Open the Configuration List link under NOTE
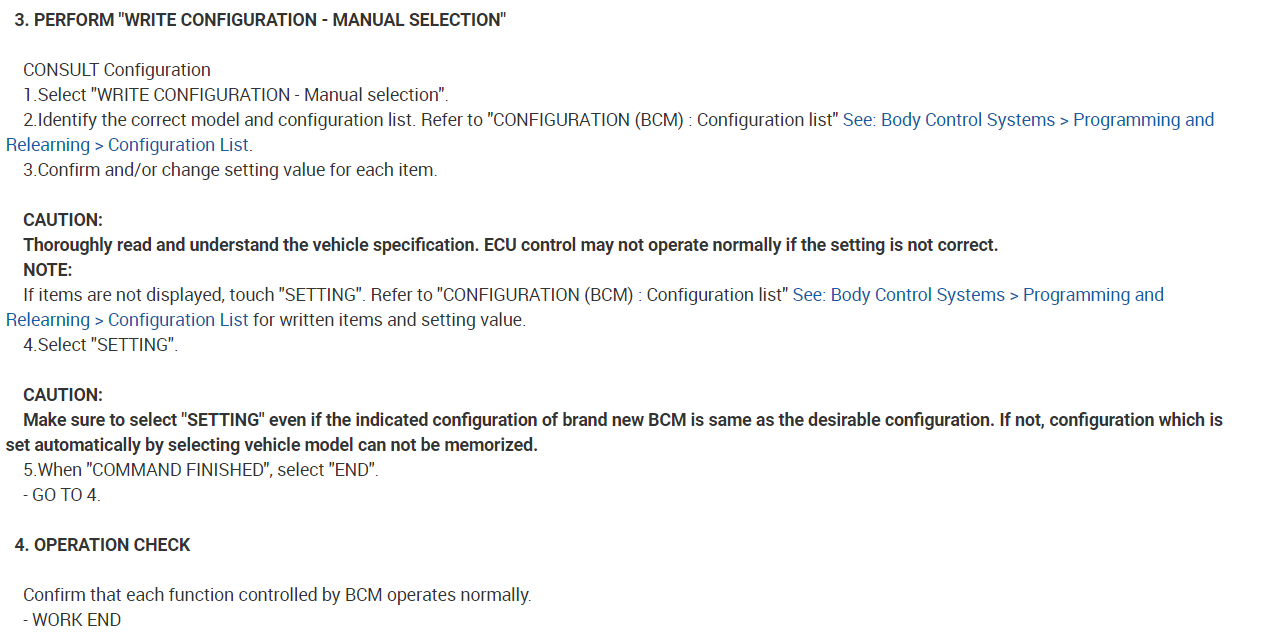 point(978,295)
